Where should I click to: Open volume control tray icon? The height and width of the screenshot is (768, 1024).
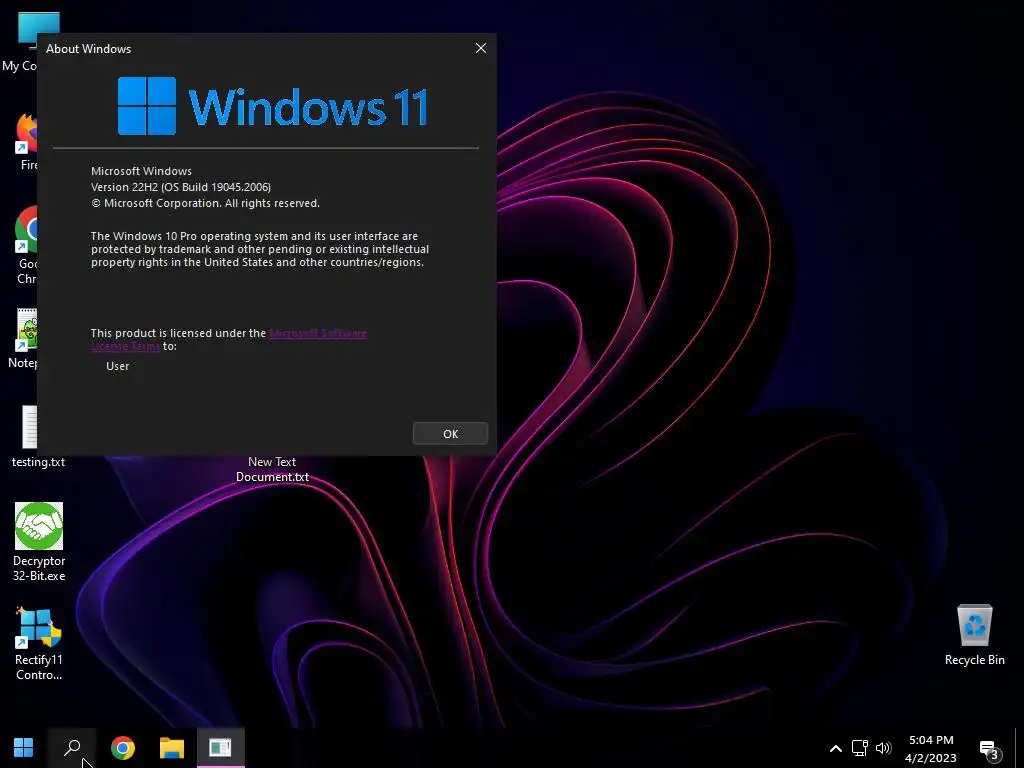pyautogui.click(x=884, y=748)
